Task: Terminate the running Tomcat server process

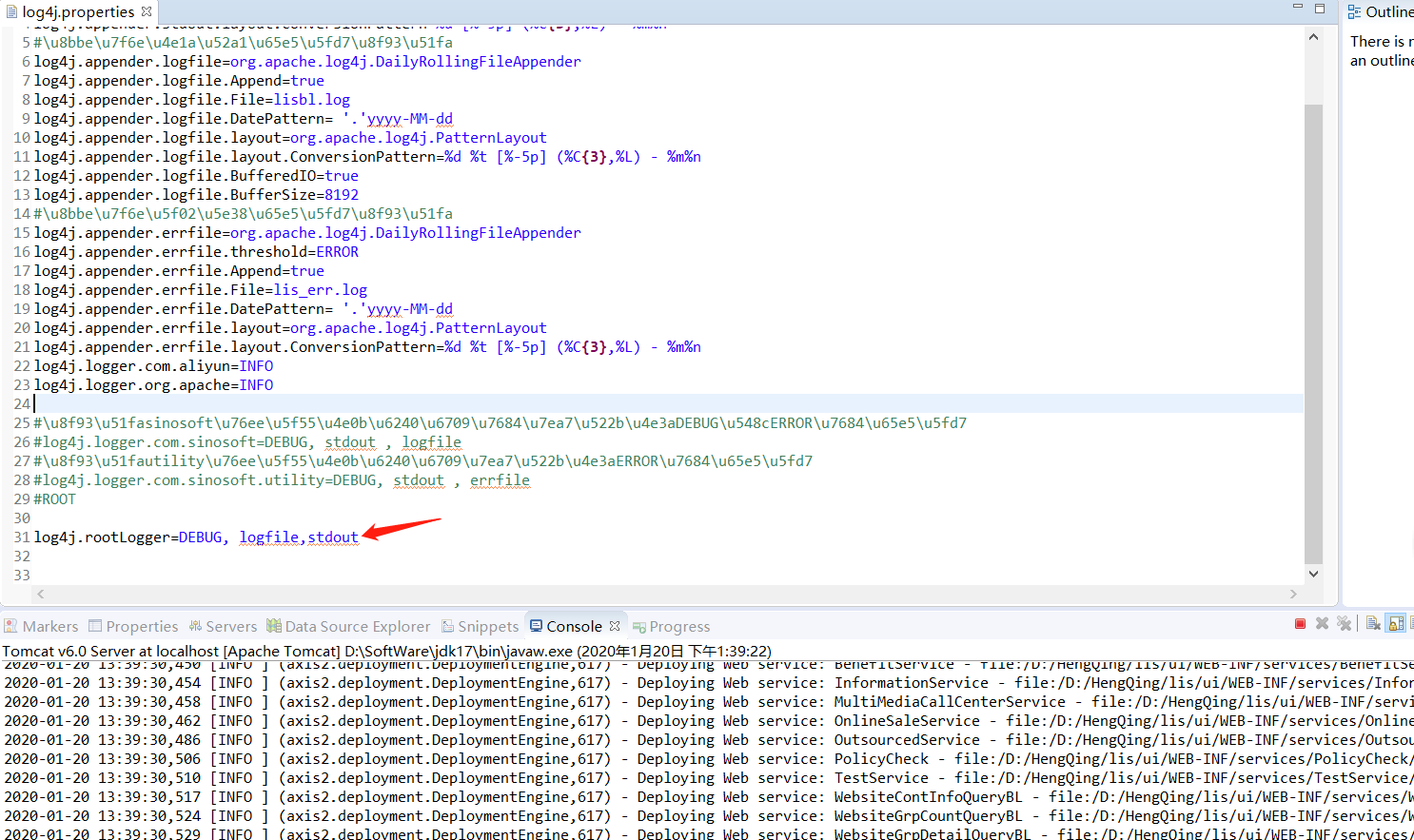Action: click(x=1300, y=624)
